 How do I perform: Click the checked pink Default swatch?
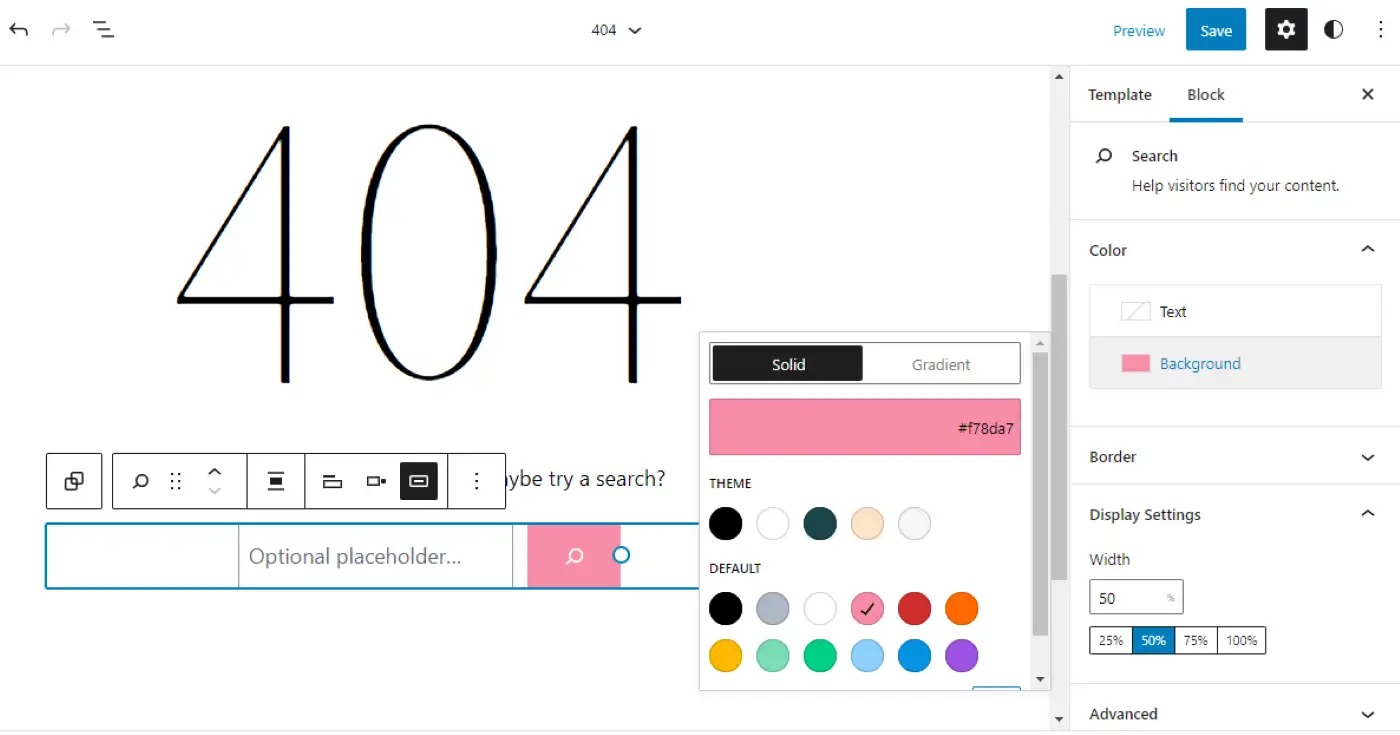pyautogui.click(x=867, y=608)
